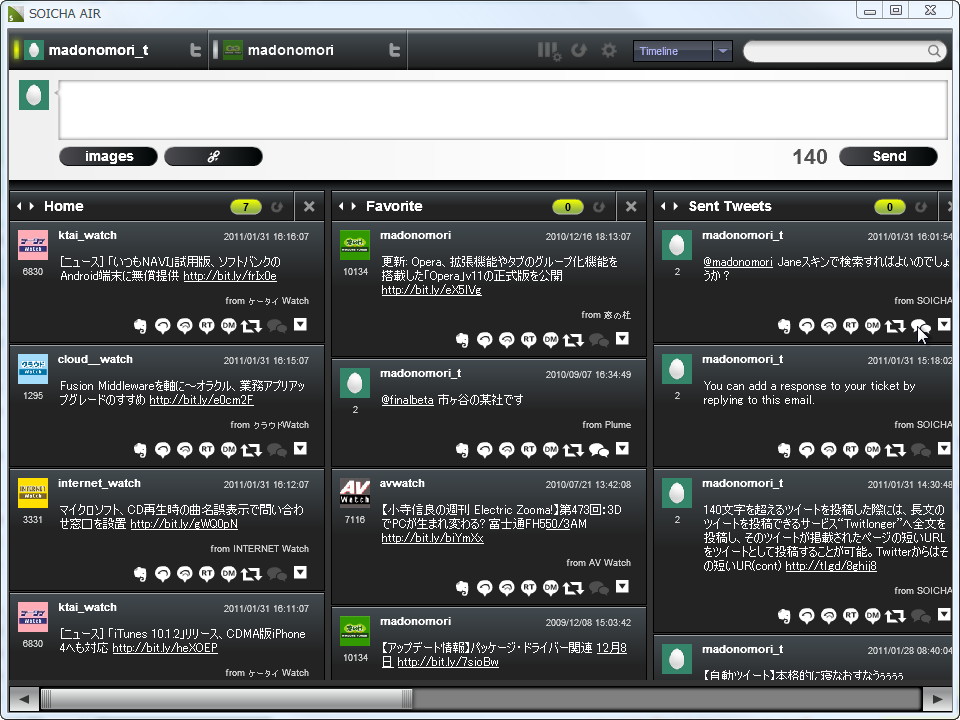Show conversation for the Janeスキン sent tweet
This screenshot has height=720, width=960.
coord(921,326)
